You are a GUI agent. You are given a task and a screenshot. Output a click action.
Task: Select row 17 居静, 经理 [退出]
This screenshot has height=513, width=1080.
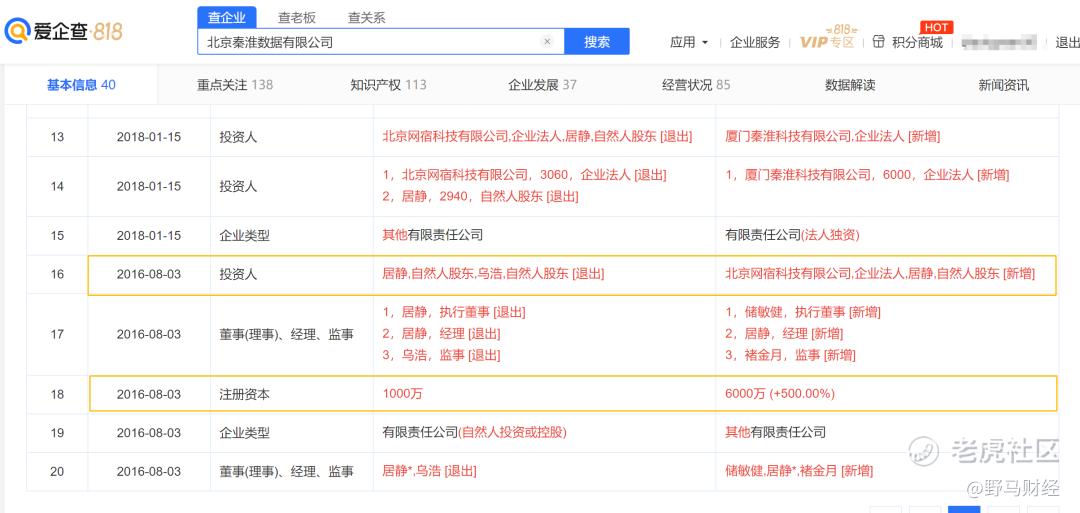point(442,334)
